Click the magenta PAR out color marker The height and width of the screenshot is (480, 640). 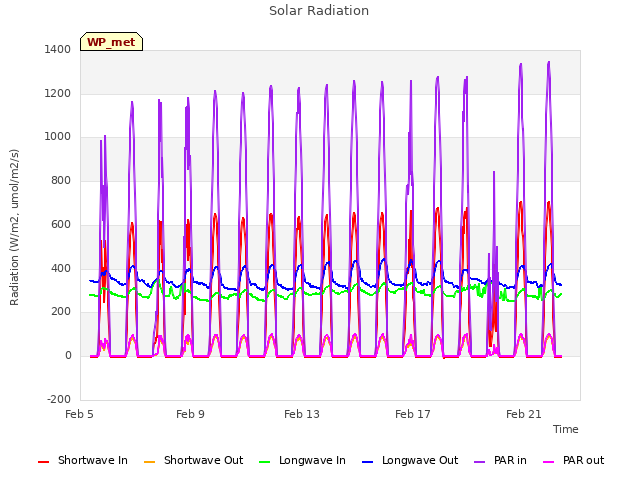pyautogui.click(x=549, y=462)
